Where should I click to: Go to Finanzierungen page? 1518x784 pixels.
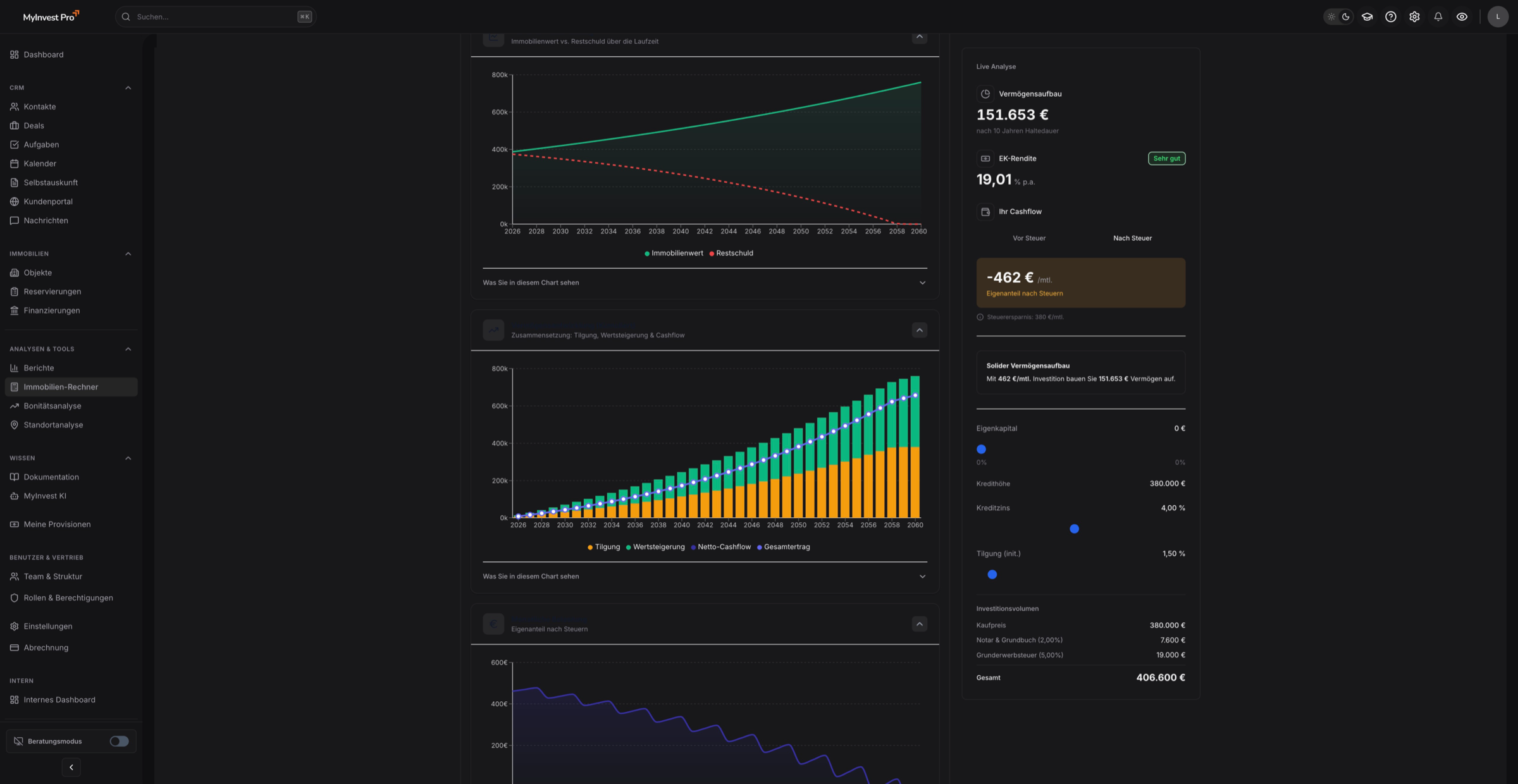point(52,310)
